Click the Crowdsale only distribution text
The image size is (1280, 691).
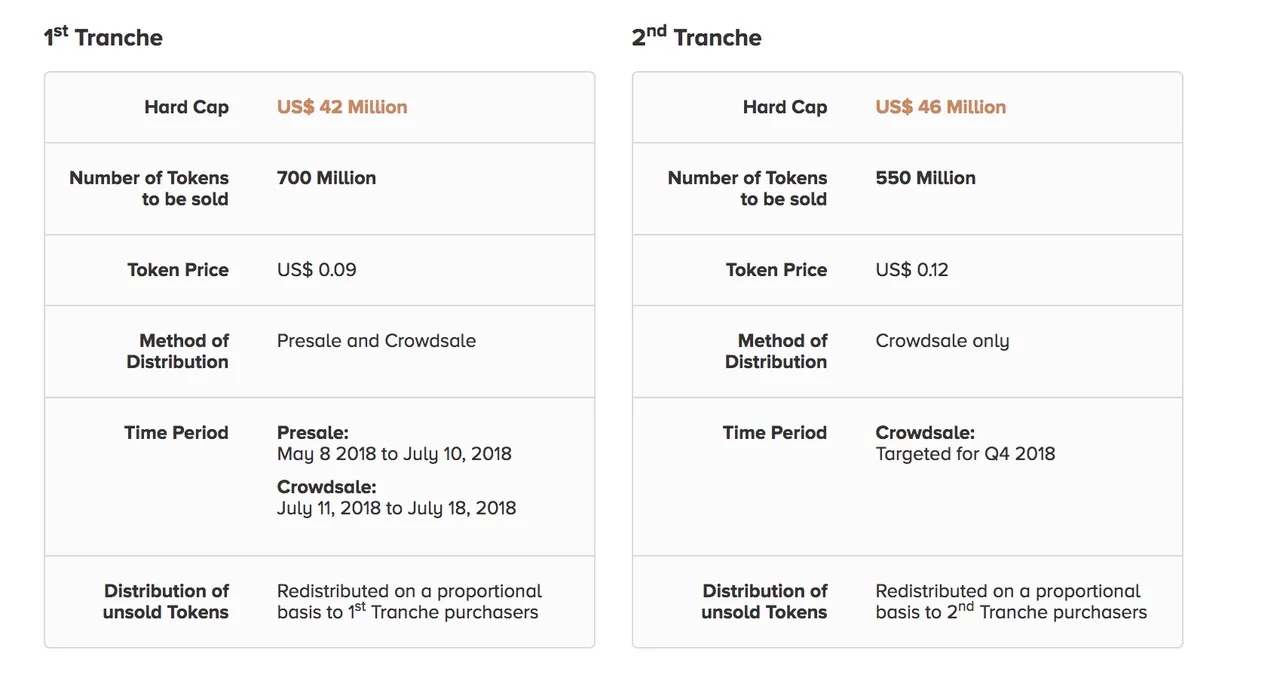(x=943, y=342)
